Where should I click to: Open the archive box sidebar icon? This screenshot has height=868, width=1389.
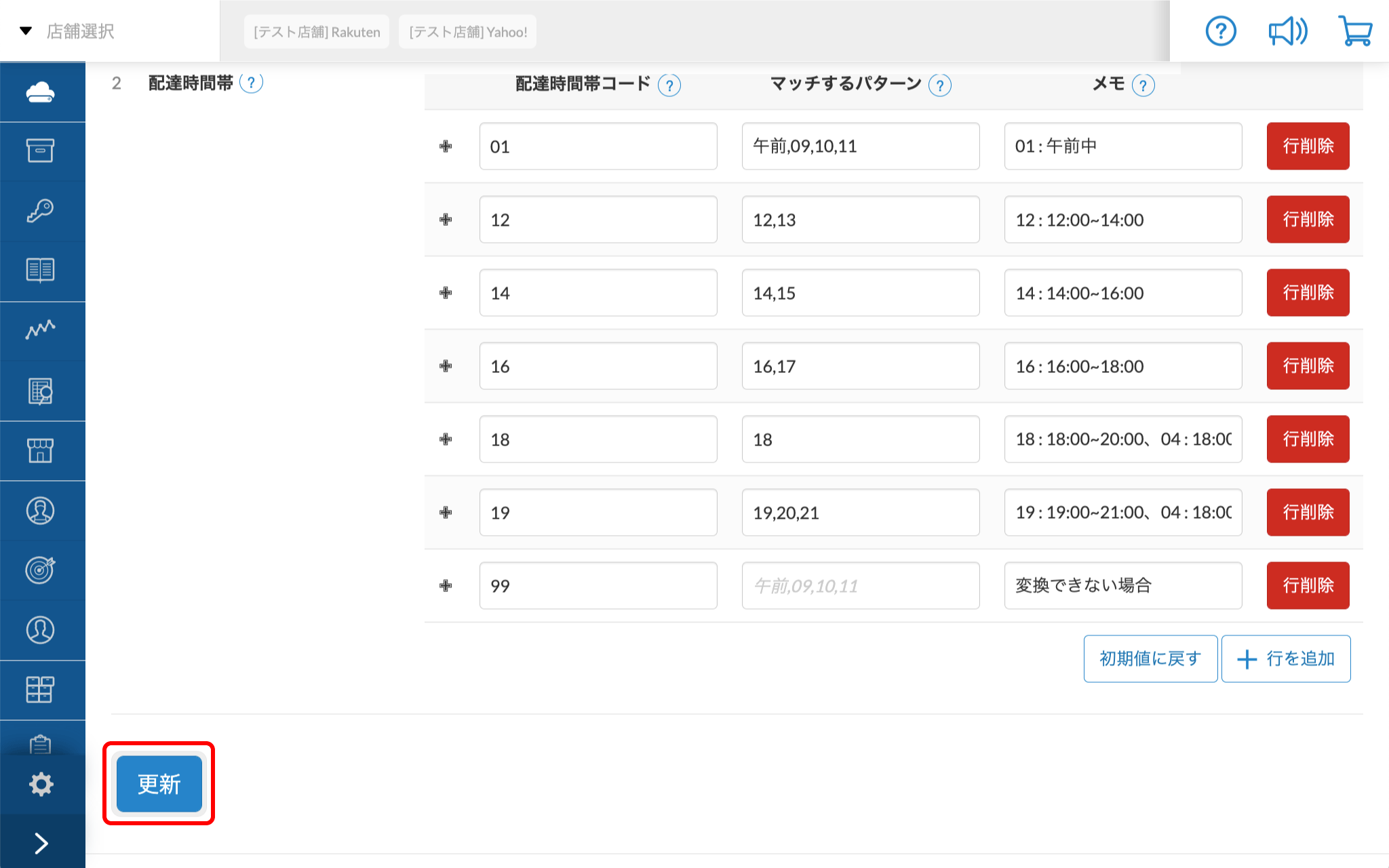(41, 151)
